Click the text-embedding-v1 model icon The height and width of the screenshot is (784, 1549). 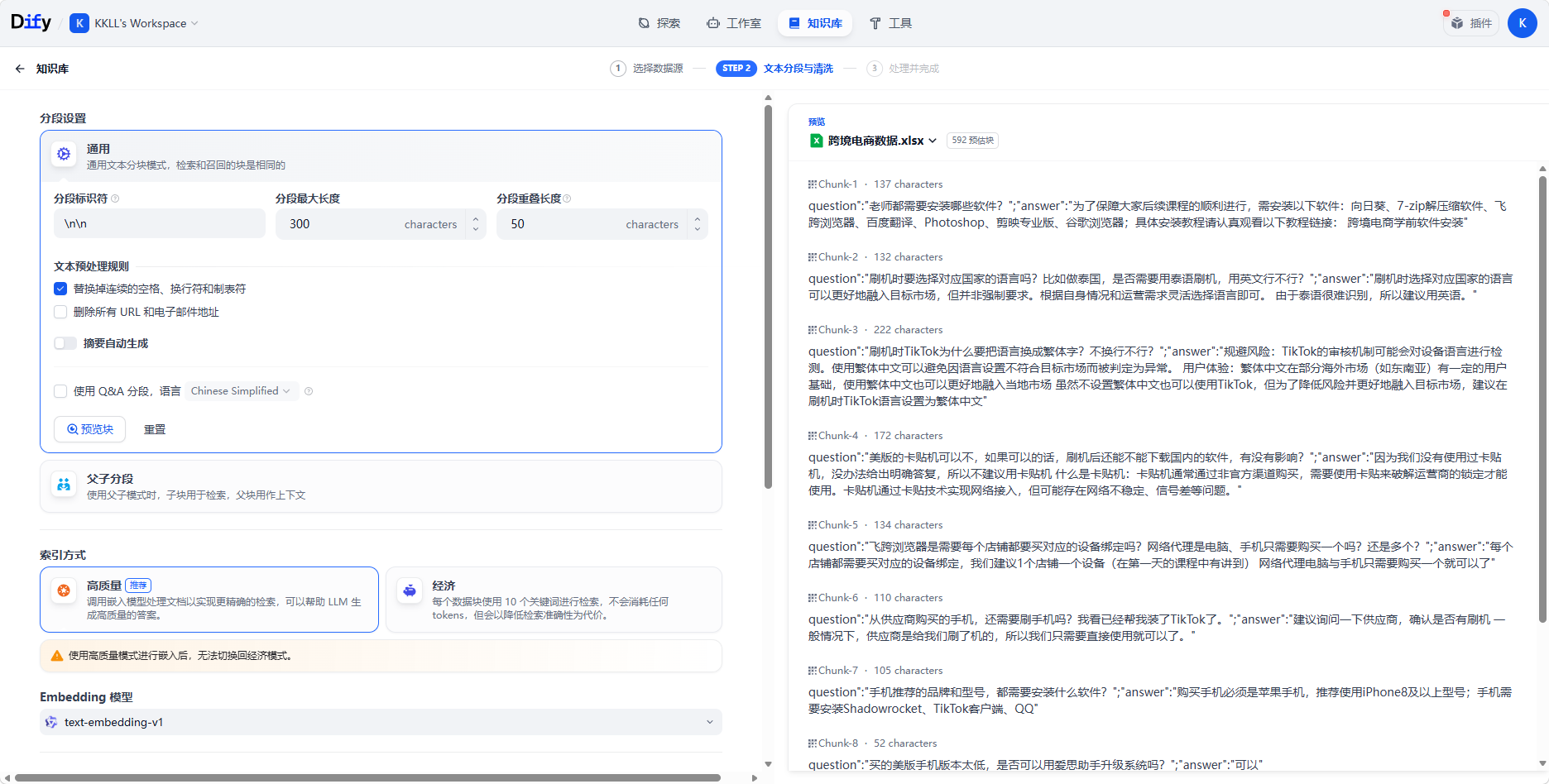tap(51, 722)
